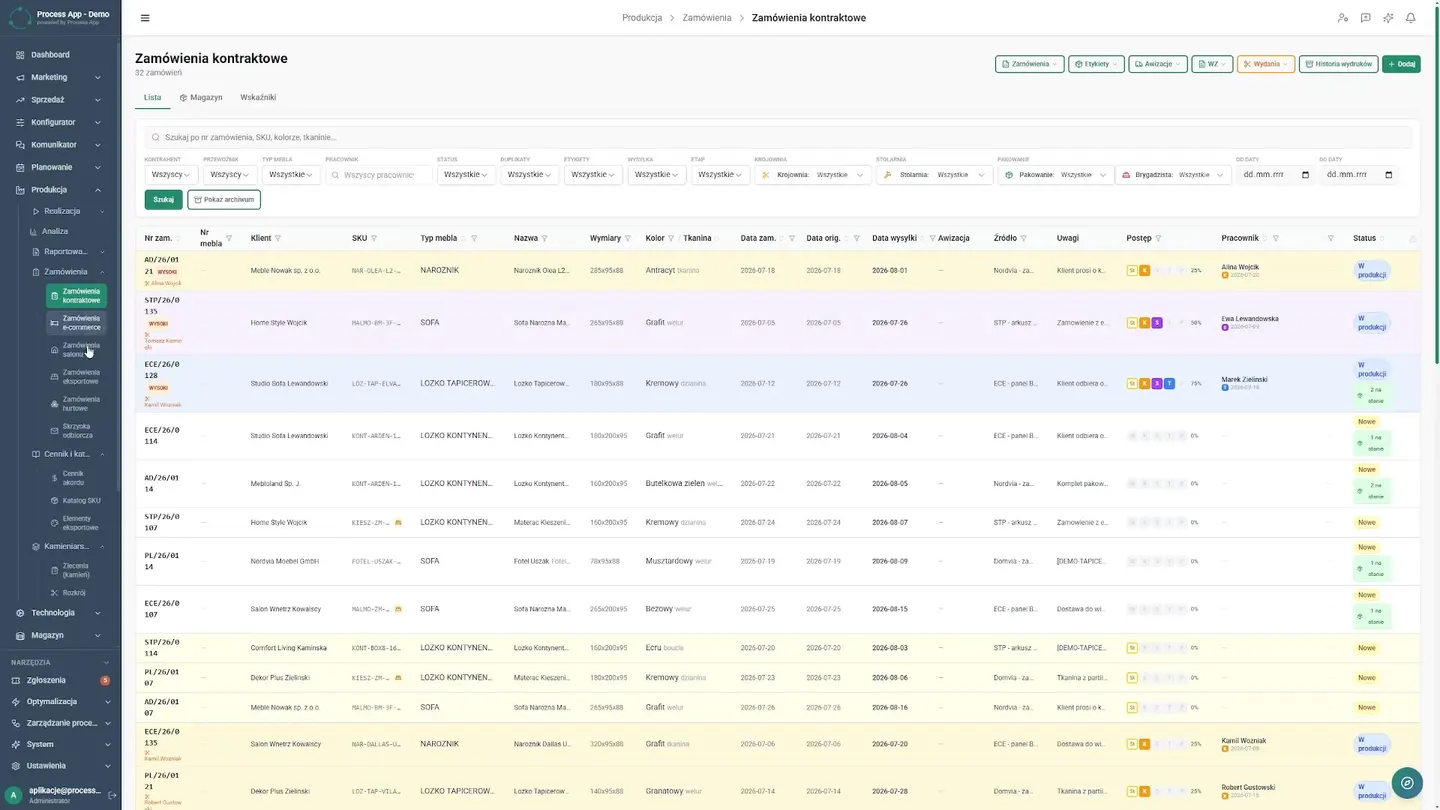Open the Etykiety filter dropdown
This screenshot has height=810, width=1440.
tap(593, 175)
